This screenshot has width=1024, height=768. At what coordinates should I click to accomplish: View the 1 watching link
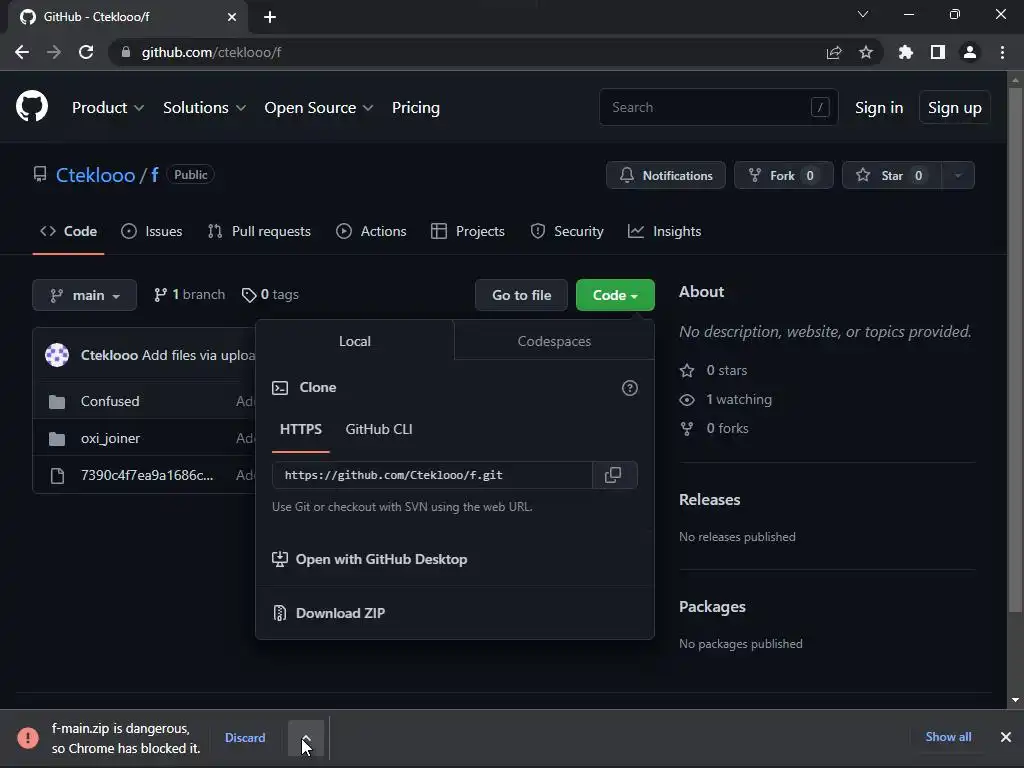[x=726, y=399]
